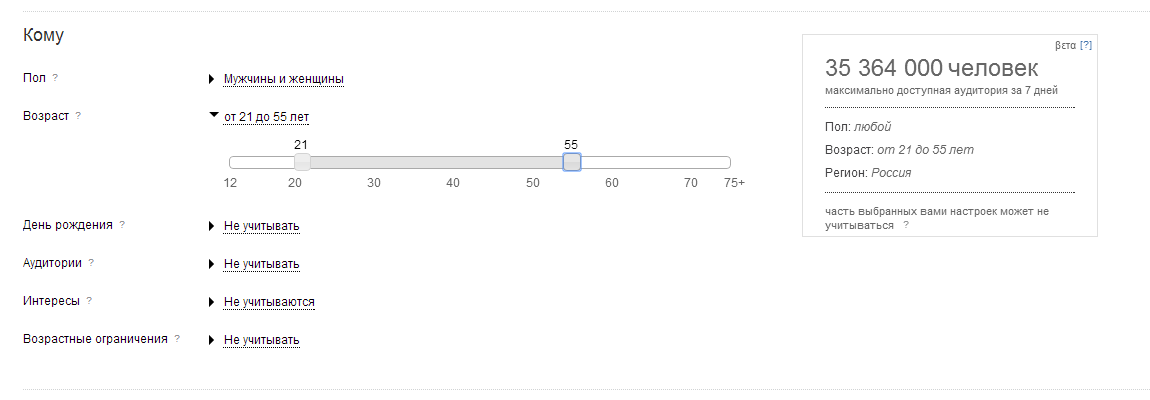This screenshot has height=400, width=1150.
Task: Click question mark after settings disclaimer text
Action: coord(906,226)
